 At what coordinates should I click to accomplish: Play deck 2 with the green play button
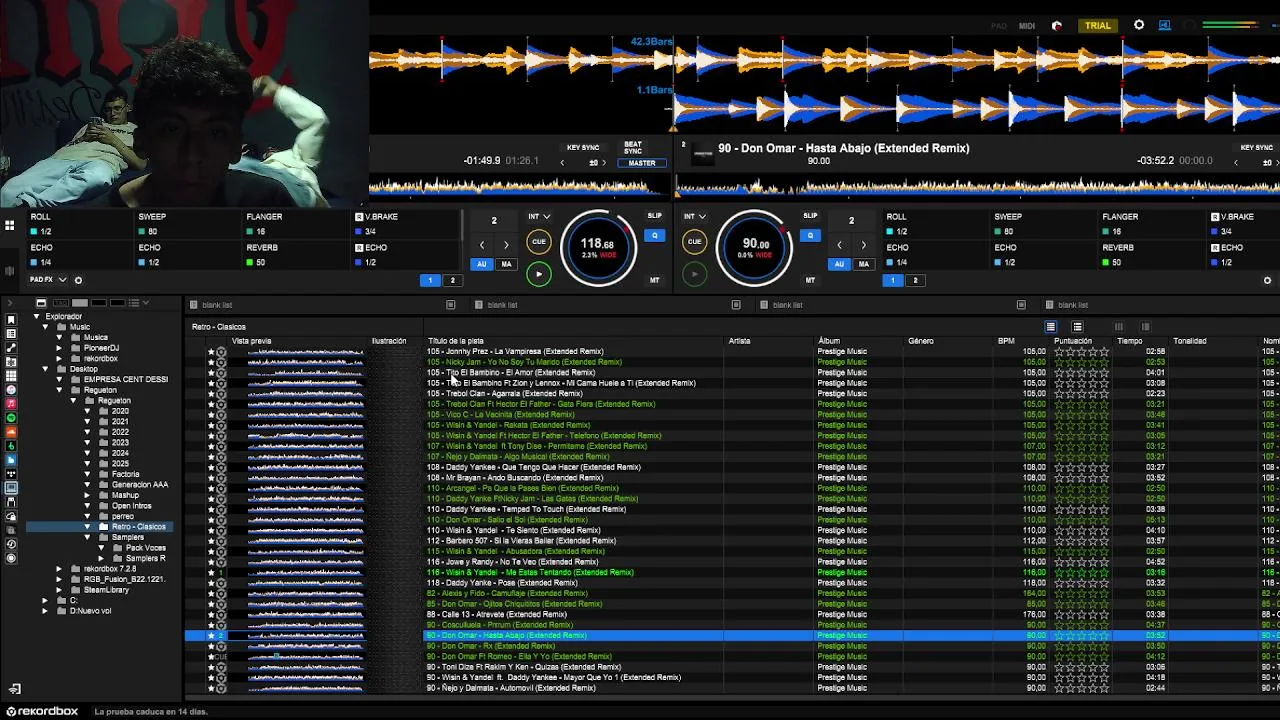pos(694,274)
